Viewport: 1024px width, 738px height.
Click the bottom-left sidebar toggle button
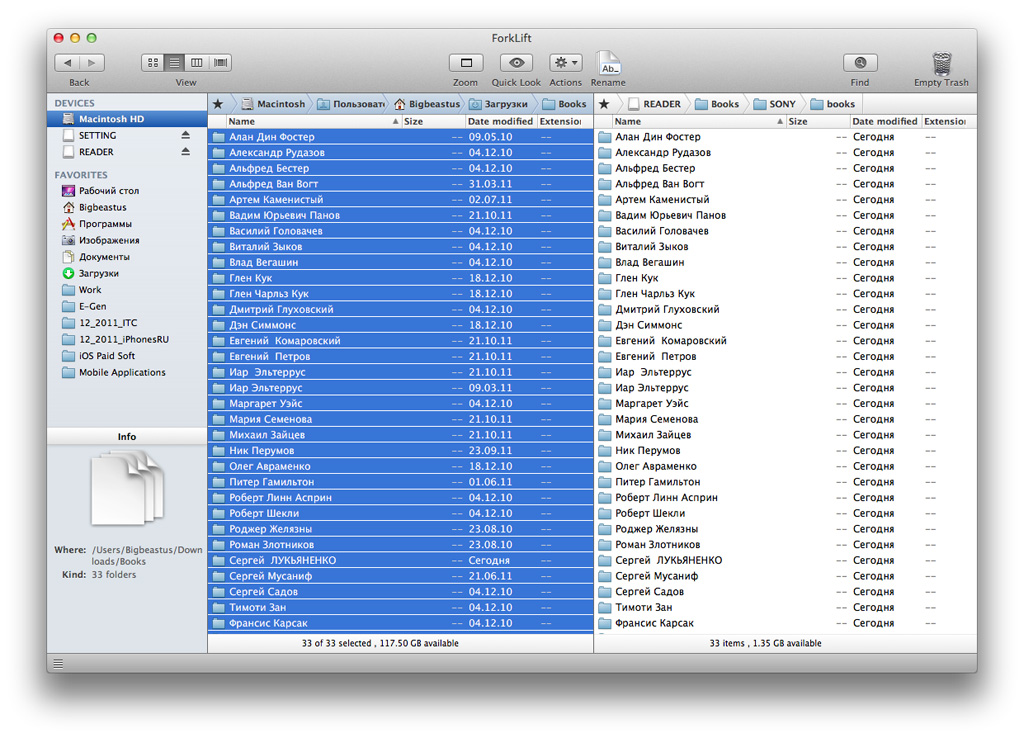click(x=58, y=663)
